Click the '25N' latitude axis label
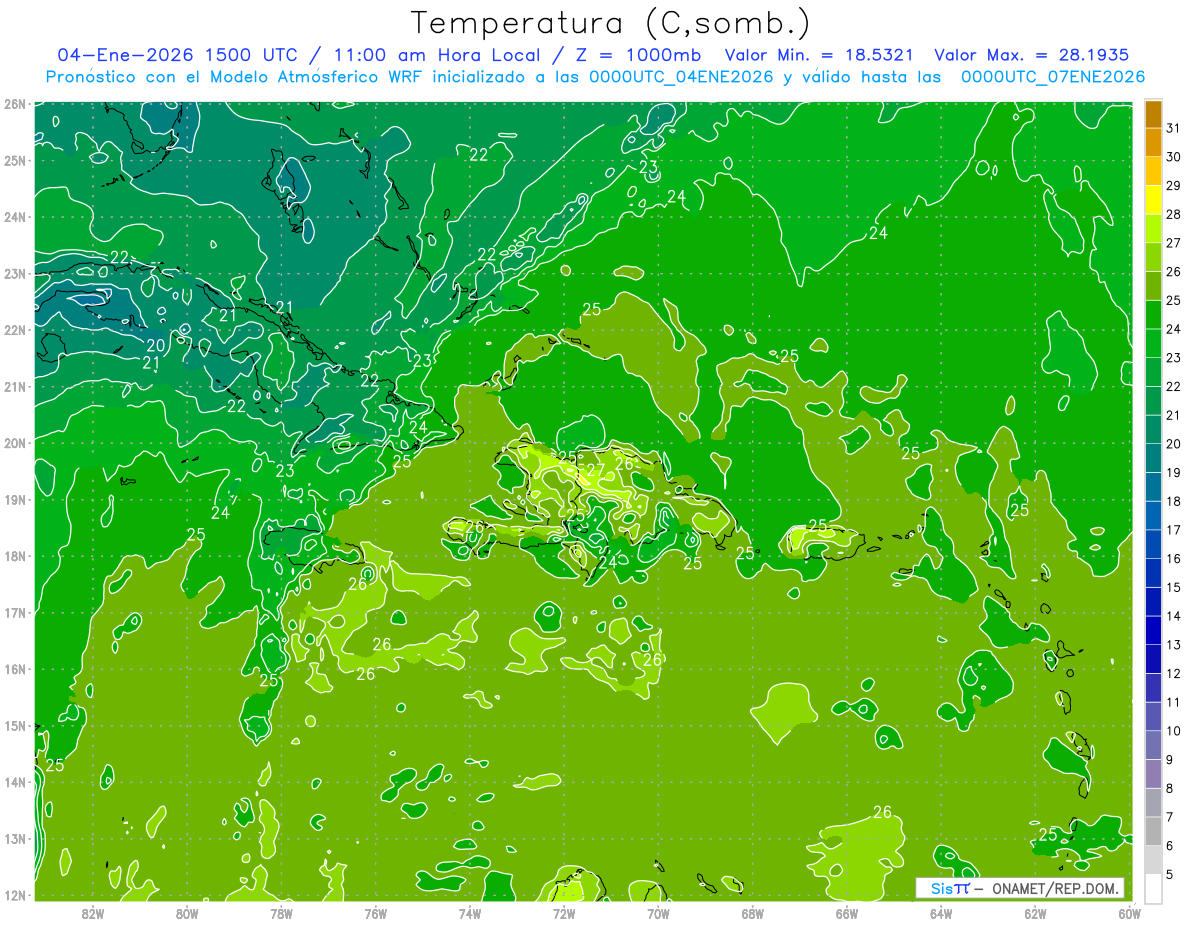The width and height of the screenshot is (1200, 927). [14, 160]
